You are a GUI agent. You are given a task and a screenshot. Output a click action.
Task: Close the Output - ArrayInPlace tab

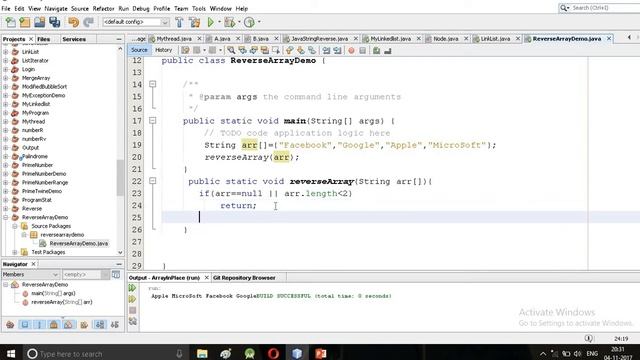(207, 278)
